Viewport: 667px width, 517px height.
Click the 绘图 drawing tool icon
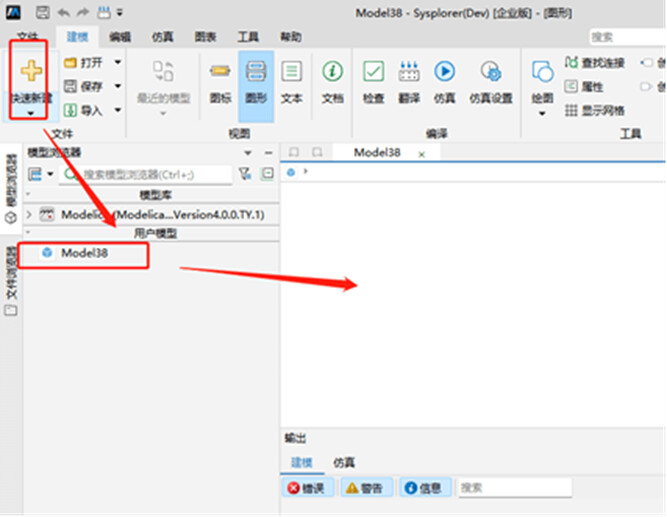click(x=542, y=71)
